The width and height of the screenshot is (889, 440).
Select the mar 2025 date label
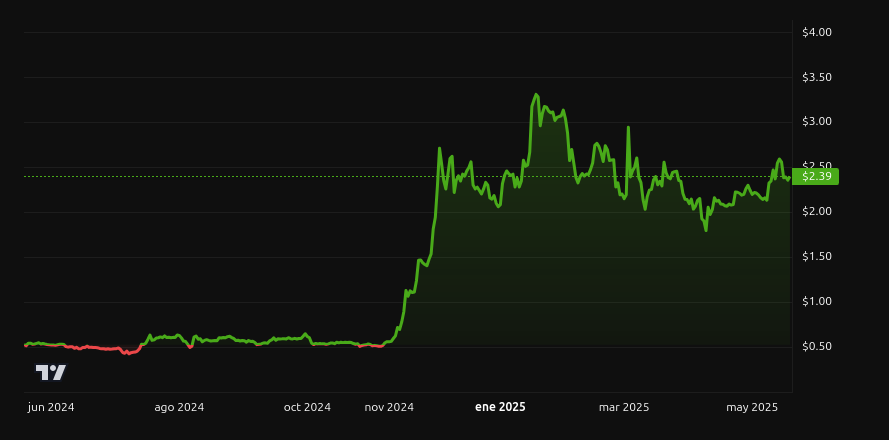624,407
